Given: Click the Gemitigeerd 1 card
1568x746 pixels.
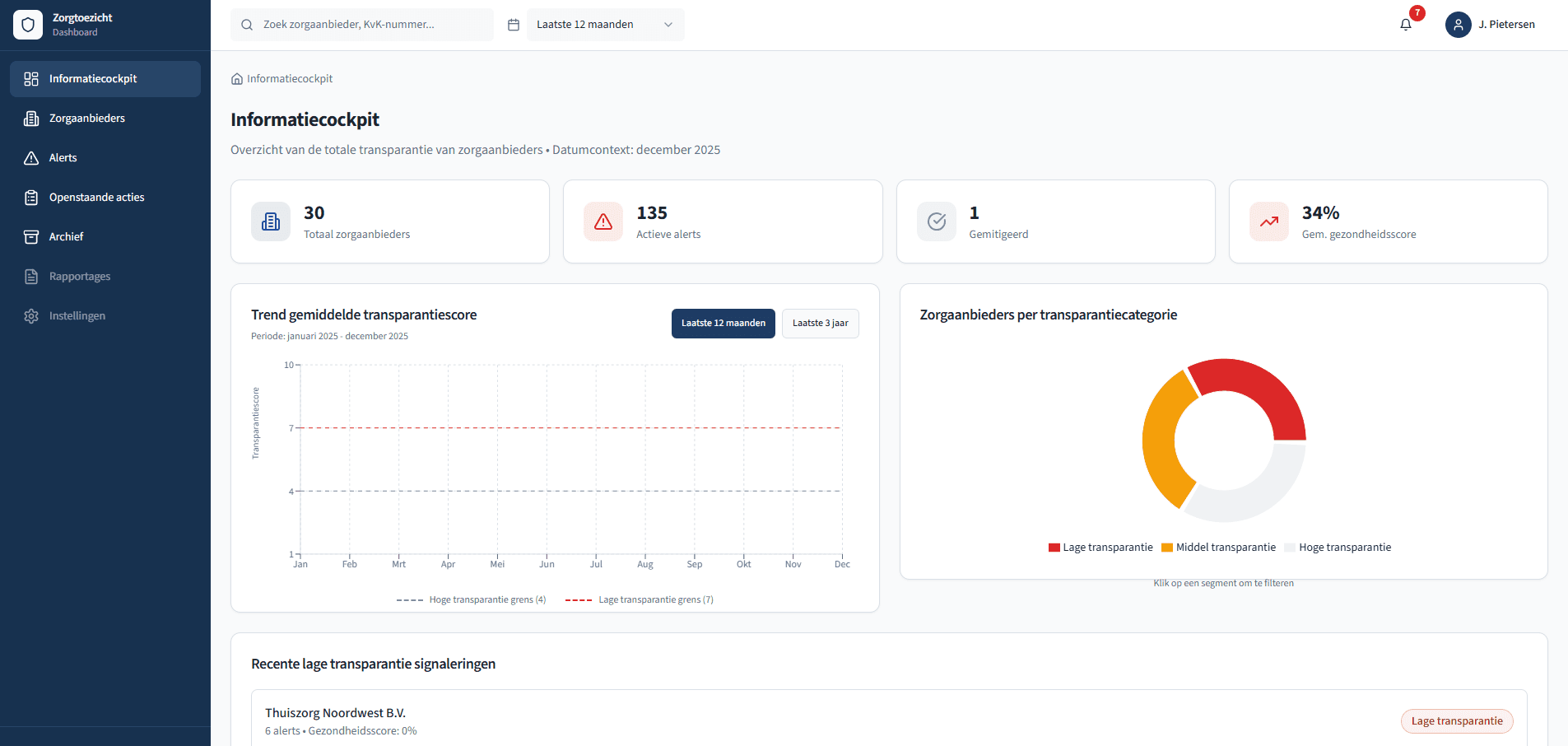Looking at the screenshot, I should coord(1056,221).
